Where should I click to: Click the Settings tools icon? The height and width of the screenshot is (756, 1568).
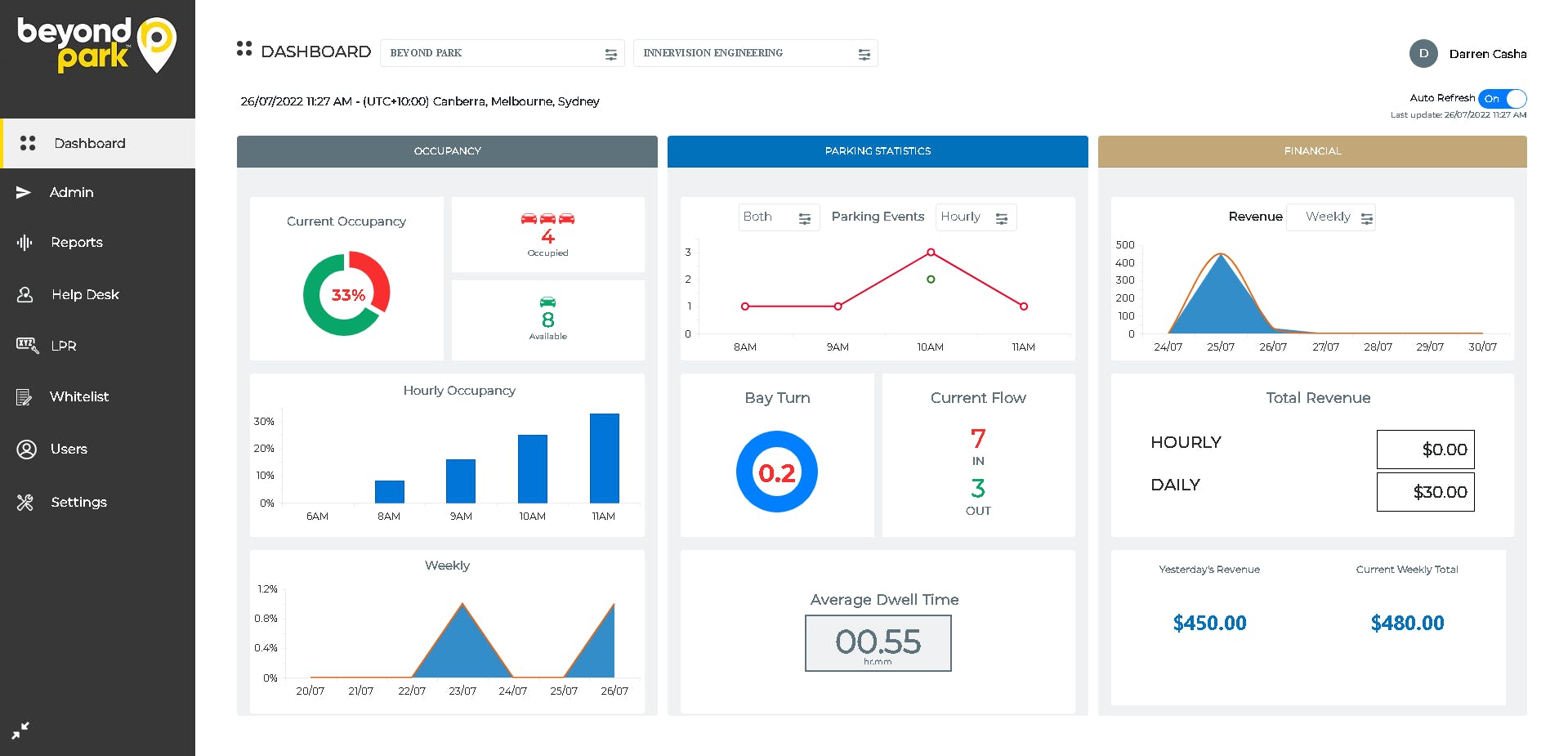(25, 502)
